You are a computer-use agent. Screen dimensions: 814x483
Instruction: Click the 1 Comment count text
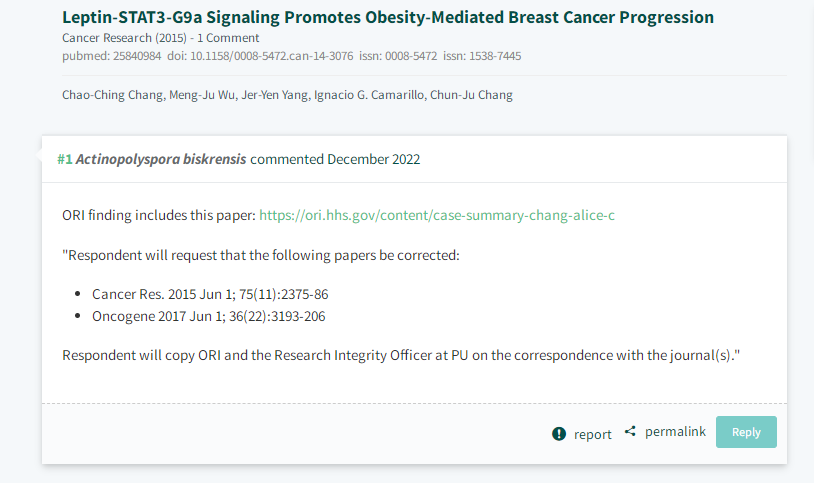pos(228,38)
